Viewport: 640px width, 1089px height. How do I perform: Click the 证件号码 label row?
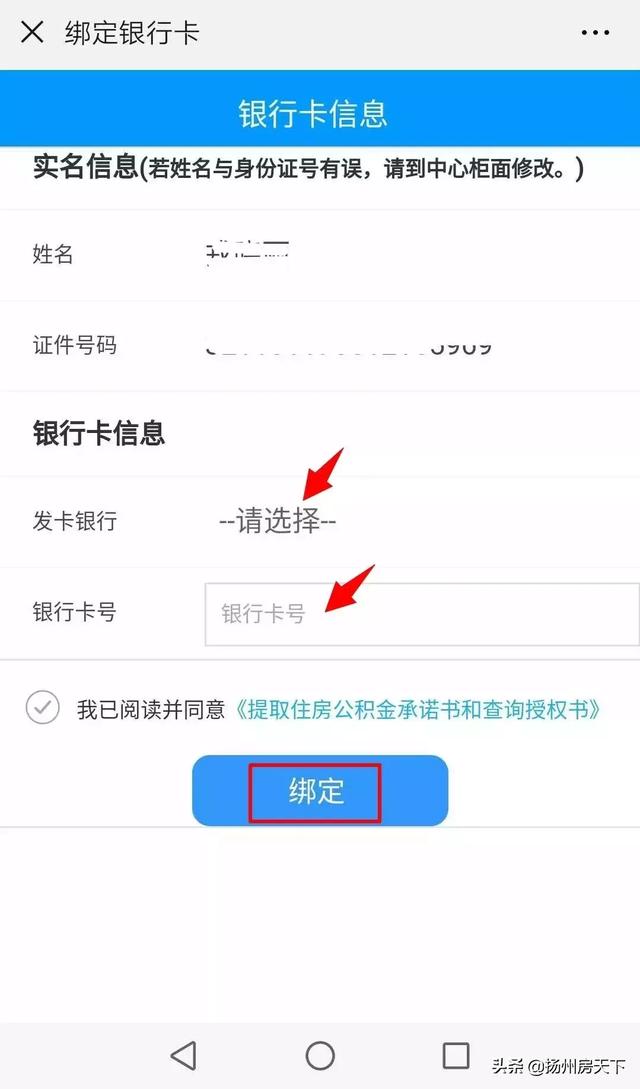[320, 346]
